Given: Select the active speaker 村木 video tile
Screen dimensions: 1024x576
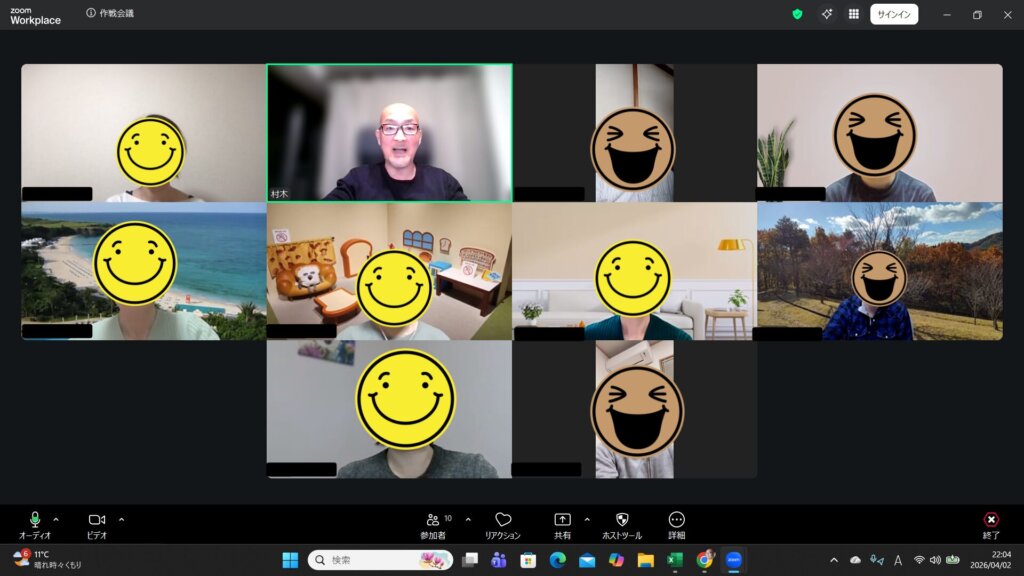Looking at the screenshot, I should click(x=389, y=132).
